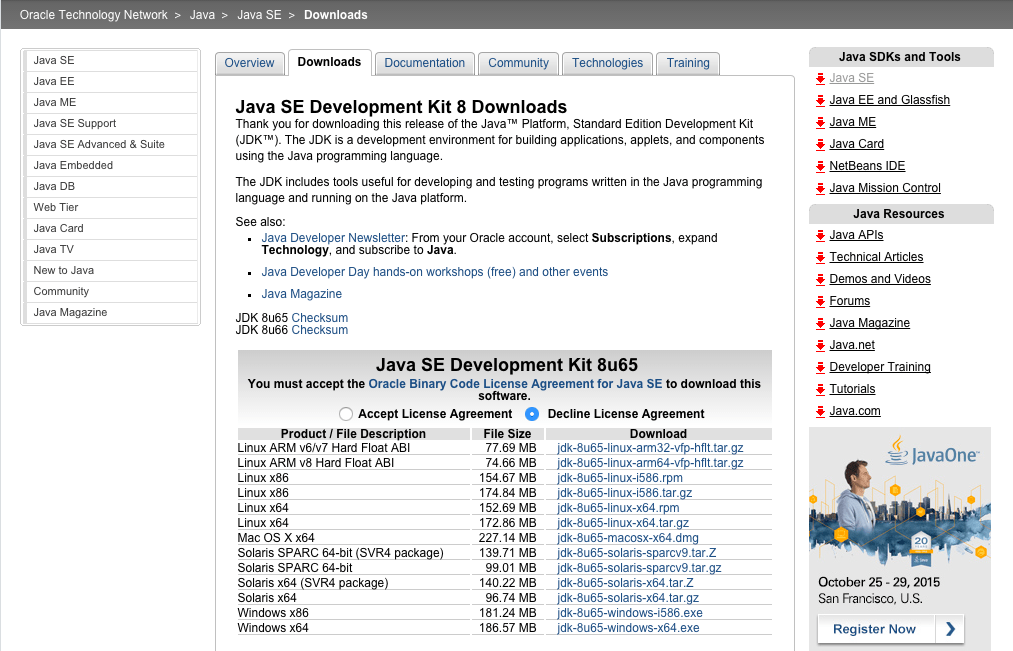Click red arrow icon beside Java Mission Control
The height and width of the screenshot is (651, 1013).
[820, 189]
